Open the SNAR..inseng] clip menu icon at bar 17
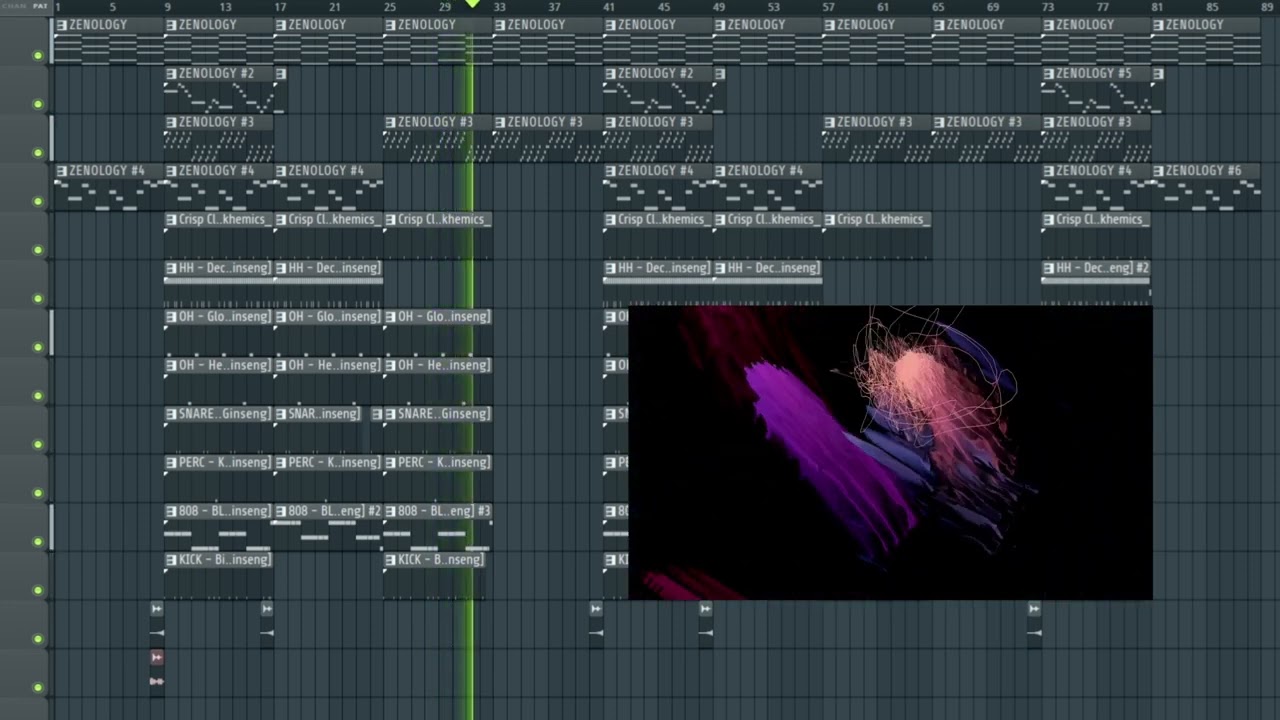 [x=281, y=414]
